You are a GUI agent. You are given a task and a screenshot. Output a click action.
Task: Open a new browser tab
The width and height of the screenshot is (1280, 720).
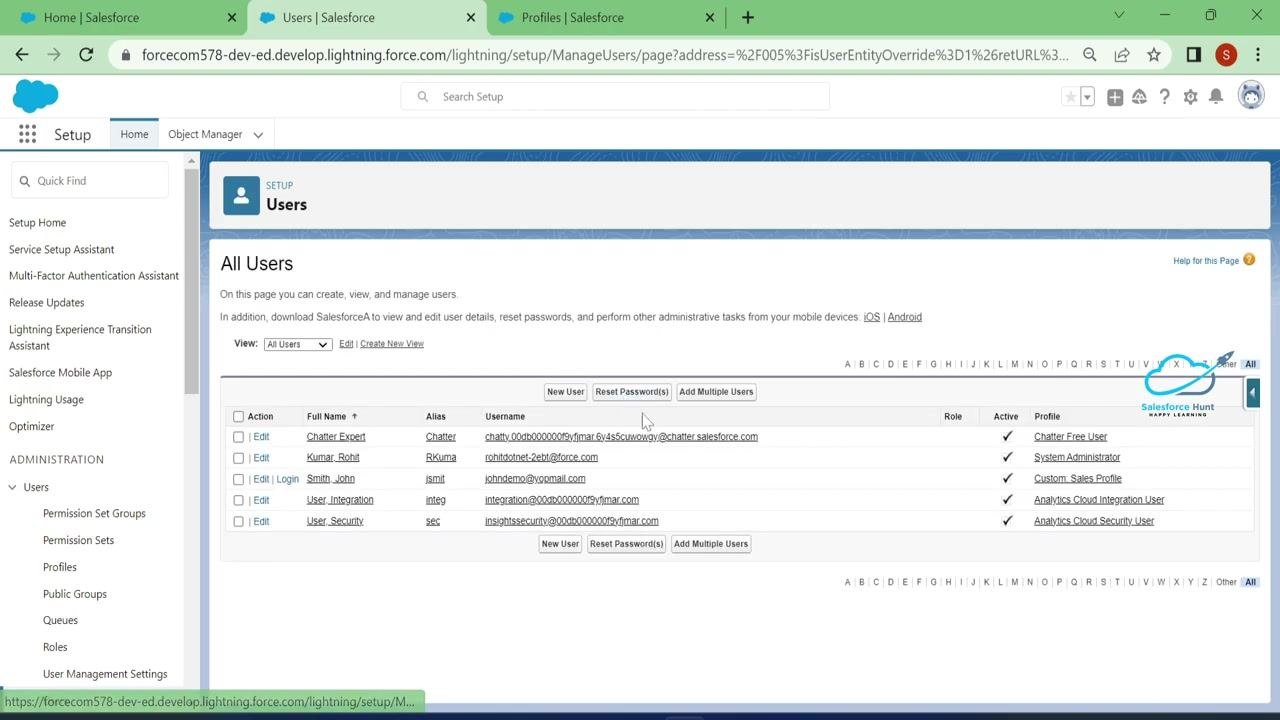pyautogui.click(x=748, y=17)
